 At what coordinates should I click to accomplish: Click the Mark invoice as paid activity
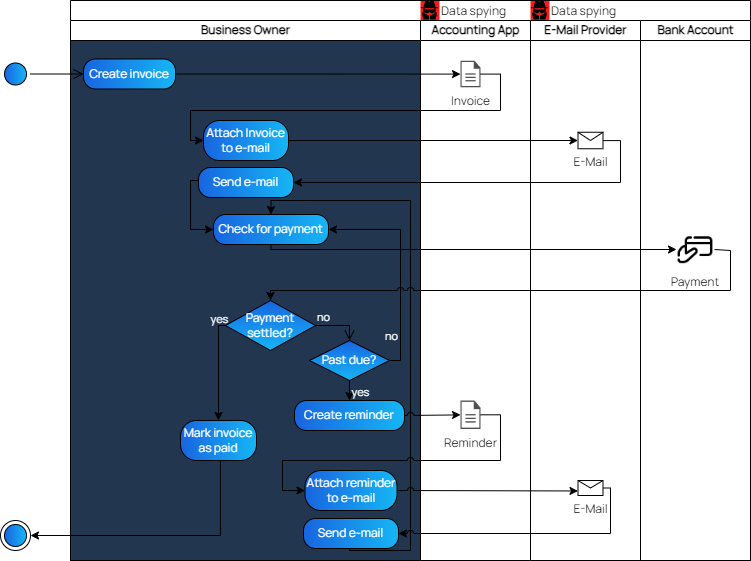point(218,440)
